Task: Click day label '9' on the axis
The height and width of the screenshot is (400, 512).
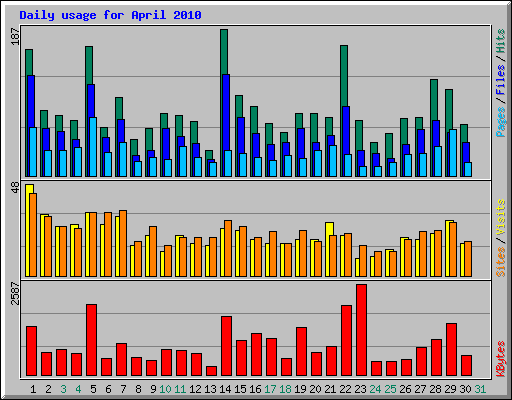Action: tap(153, 389)
